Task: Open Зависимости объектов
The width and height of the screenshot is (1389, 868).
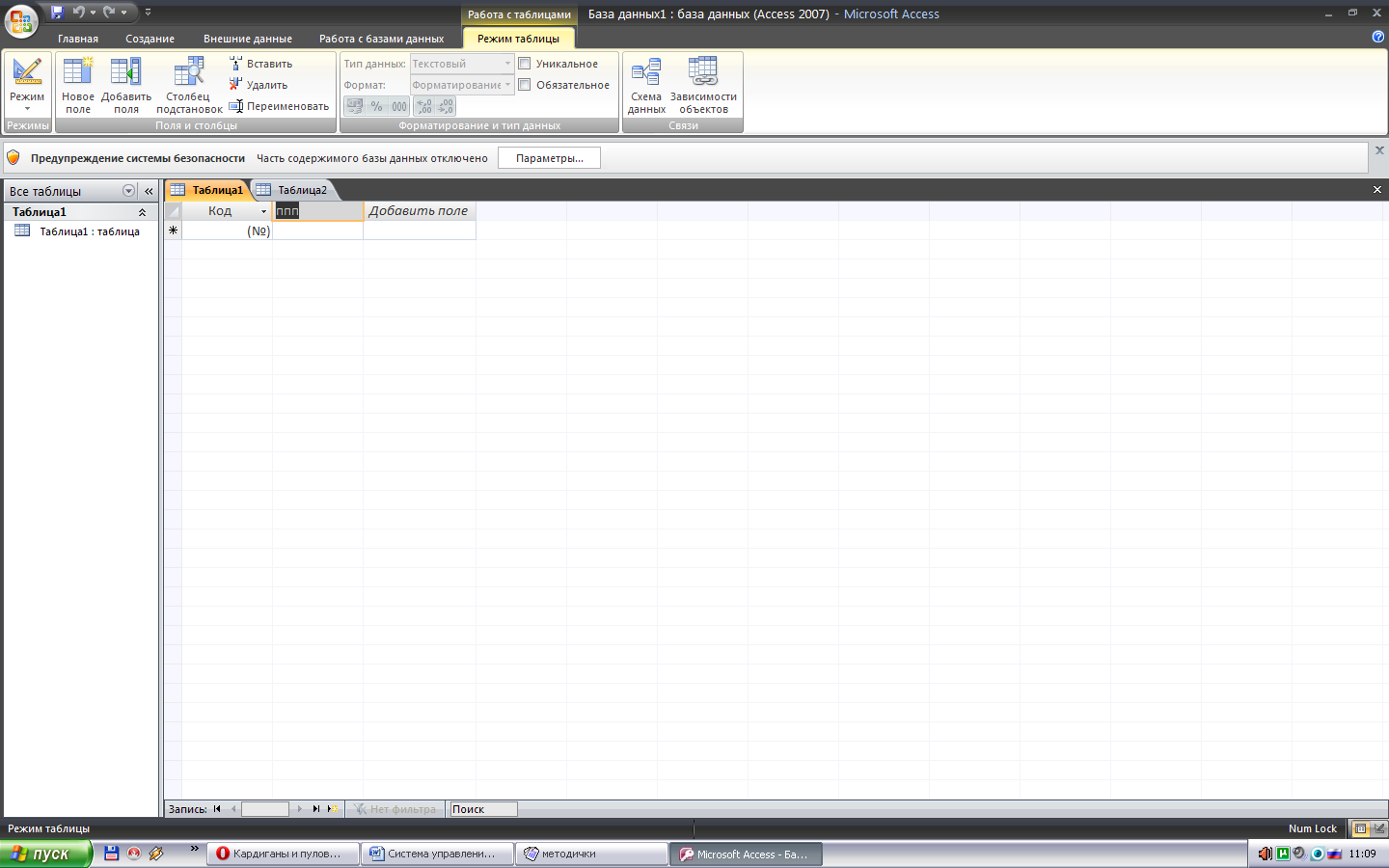Action: [x=703, y=86]
